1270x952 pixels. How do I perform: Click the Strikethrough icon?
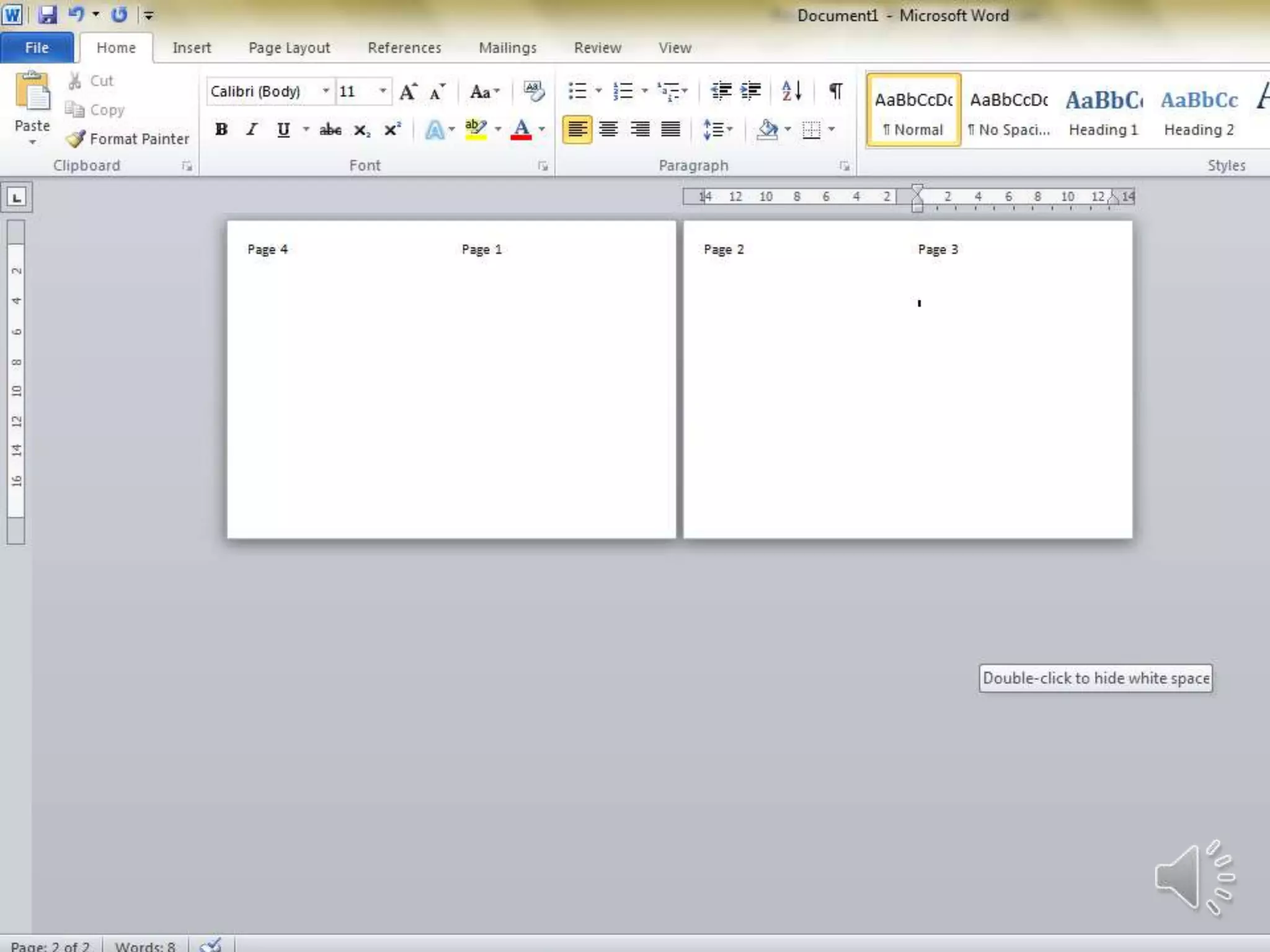click(330, 130)
